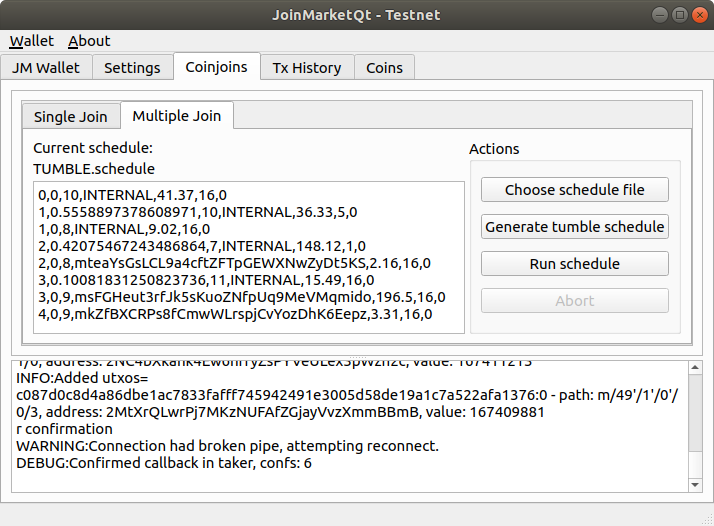Select the Multiple Join tab

(177, 116)
